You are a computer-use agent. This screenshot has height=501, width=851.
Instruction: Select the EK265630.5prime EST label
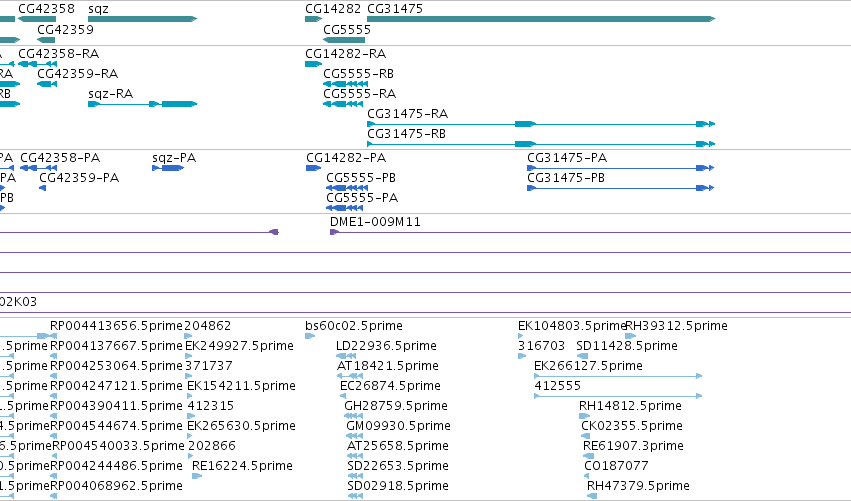242,426
